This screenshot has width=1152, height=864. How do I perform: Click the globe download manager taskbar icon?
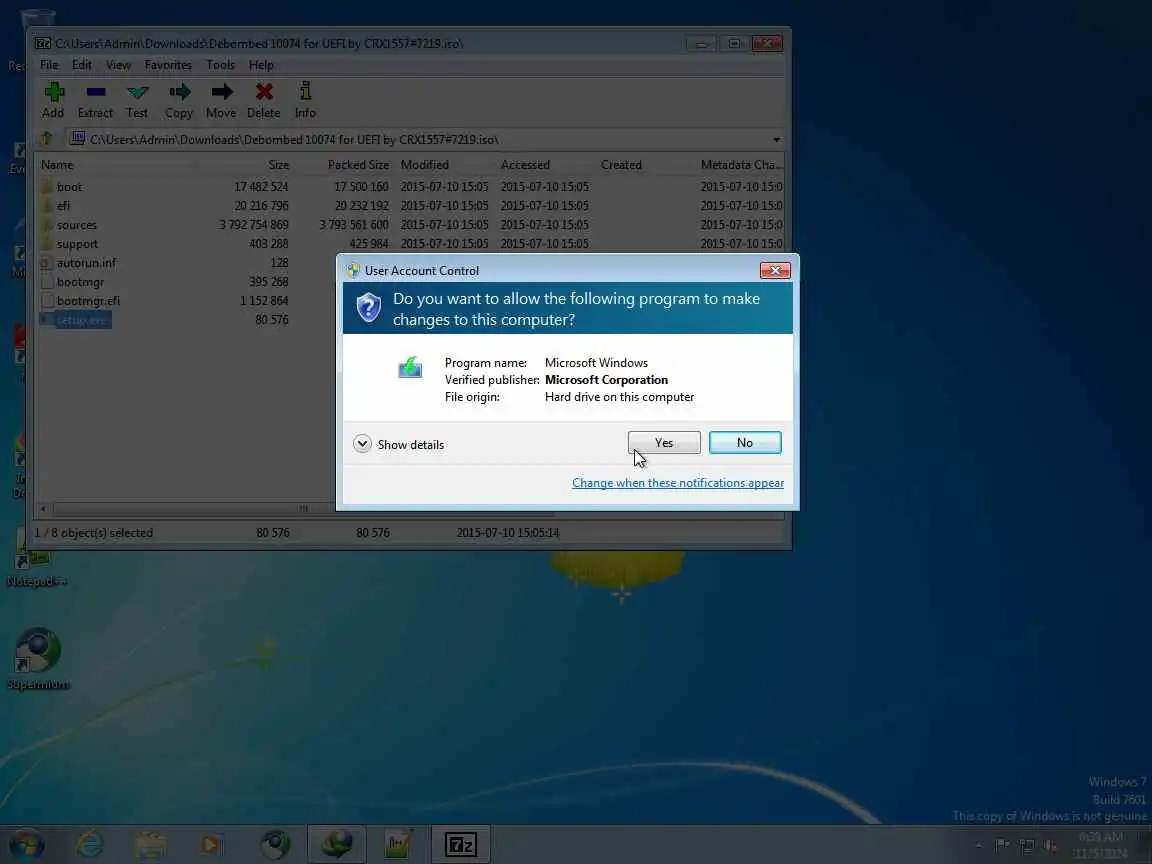[336, 845]
